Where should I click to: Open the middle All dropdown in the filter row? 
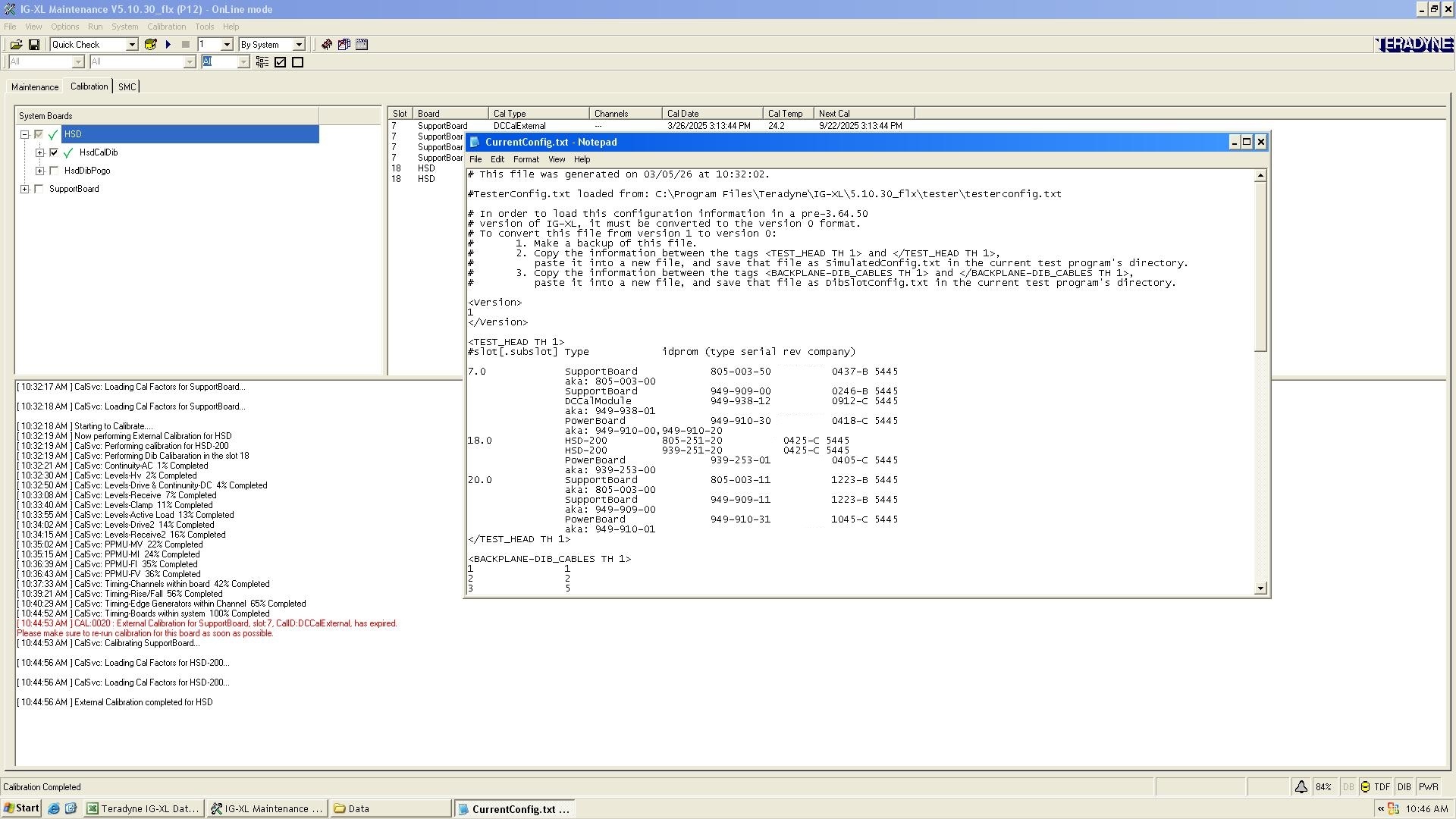click(x=190, y=62)
